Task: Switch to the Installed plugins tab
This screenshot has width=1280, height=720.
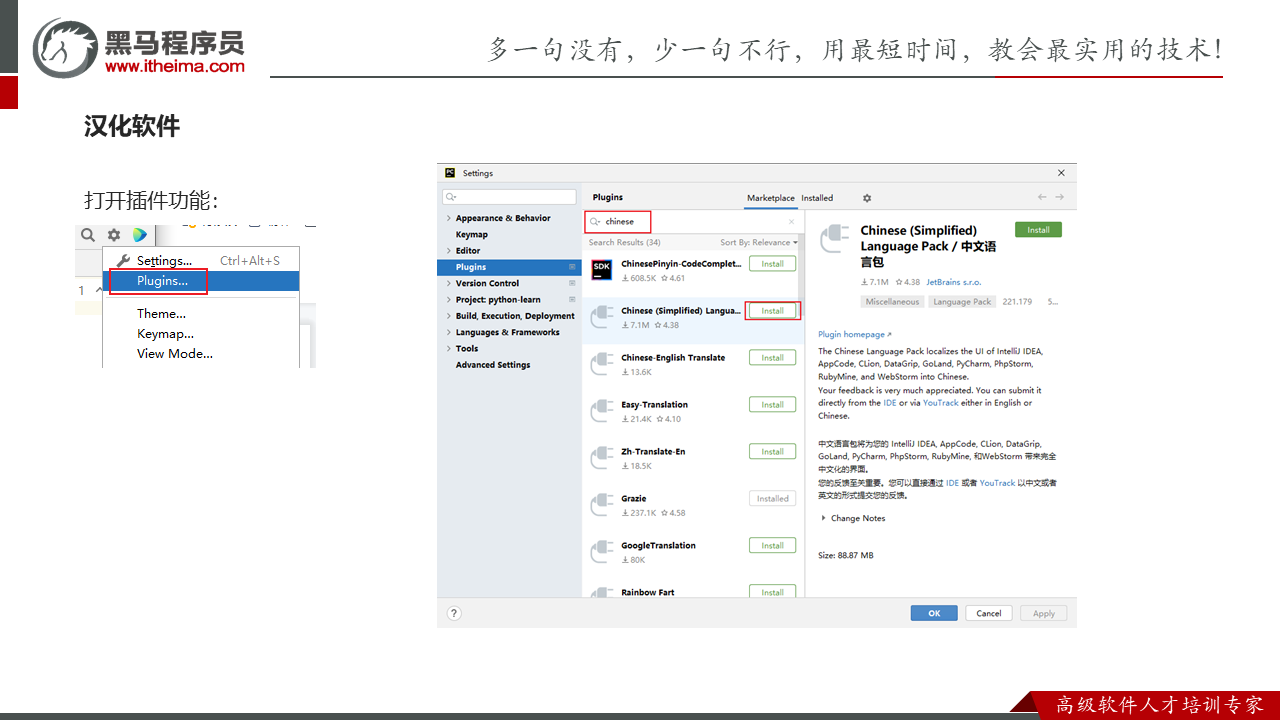Action: coord(817,198)
